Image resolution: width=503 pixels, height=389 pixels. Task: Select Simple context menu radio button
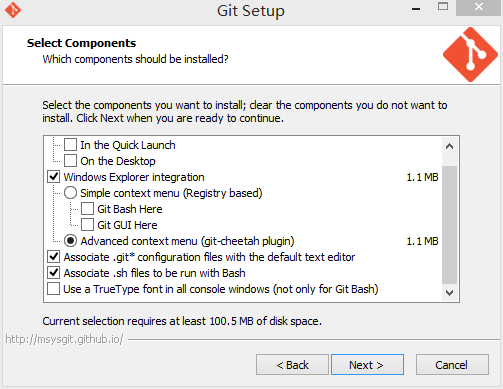[x=70, y=193]
